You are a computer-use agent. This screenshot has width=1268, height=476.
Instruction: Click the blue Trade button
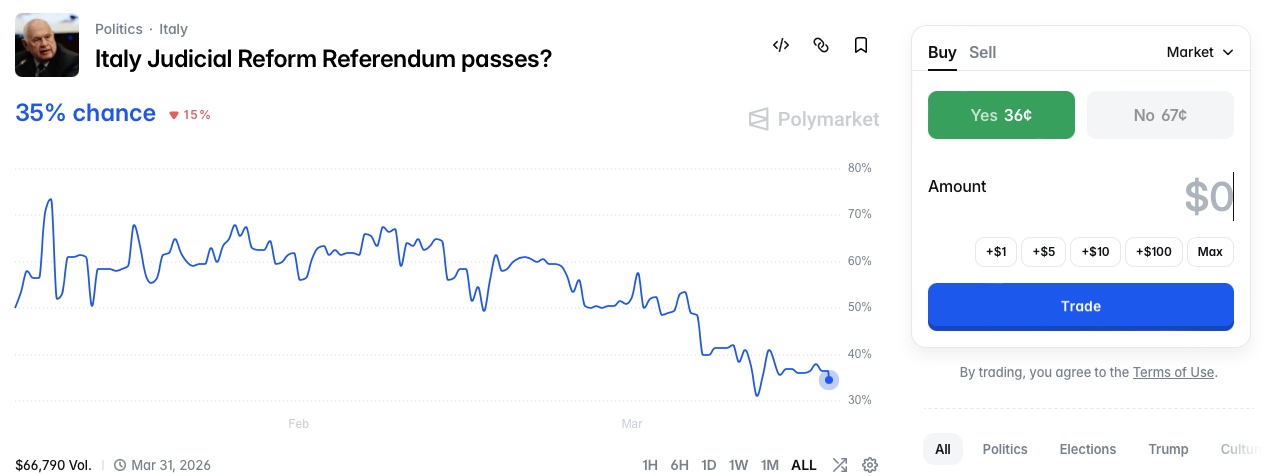(1081, 306)
